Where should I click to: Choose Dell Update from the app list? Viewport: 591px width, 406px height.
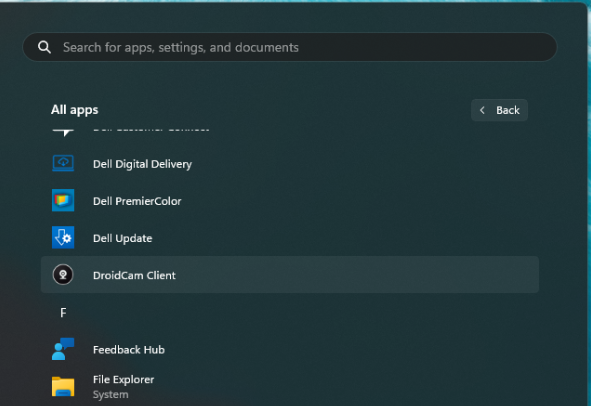tap(122, 238)
